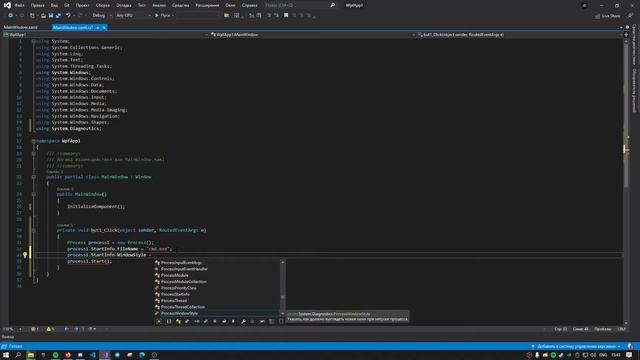Click the lightbulb quick actions icon

click(25, 255)
